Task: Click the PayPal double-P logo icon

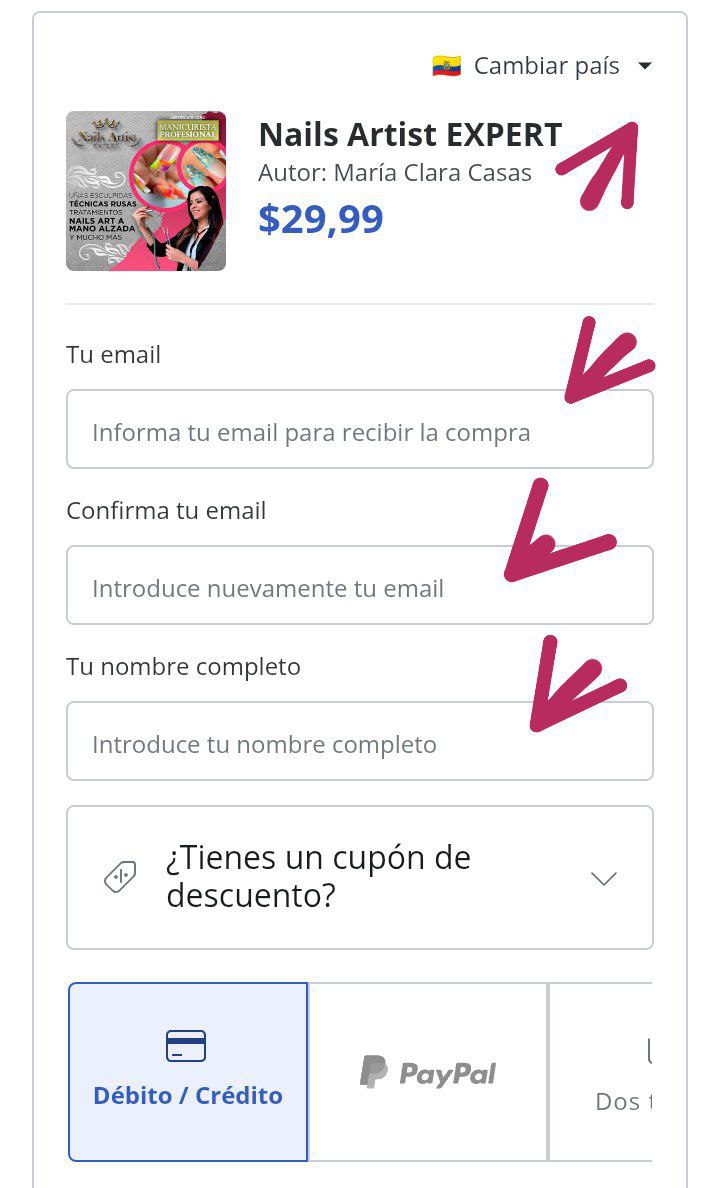Action: tap(373, 1071)
